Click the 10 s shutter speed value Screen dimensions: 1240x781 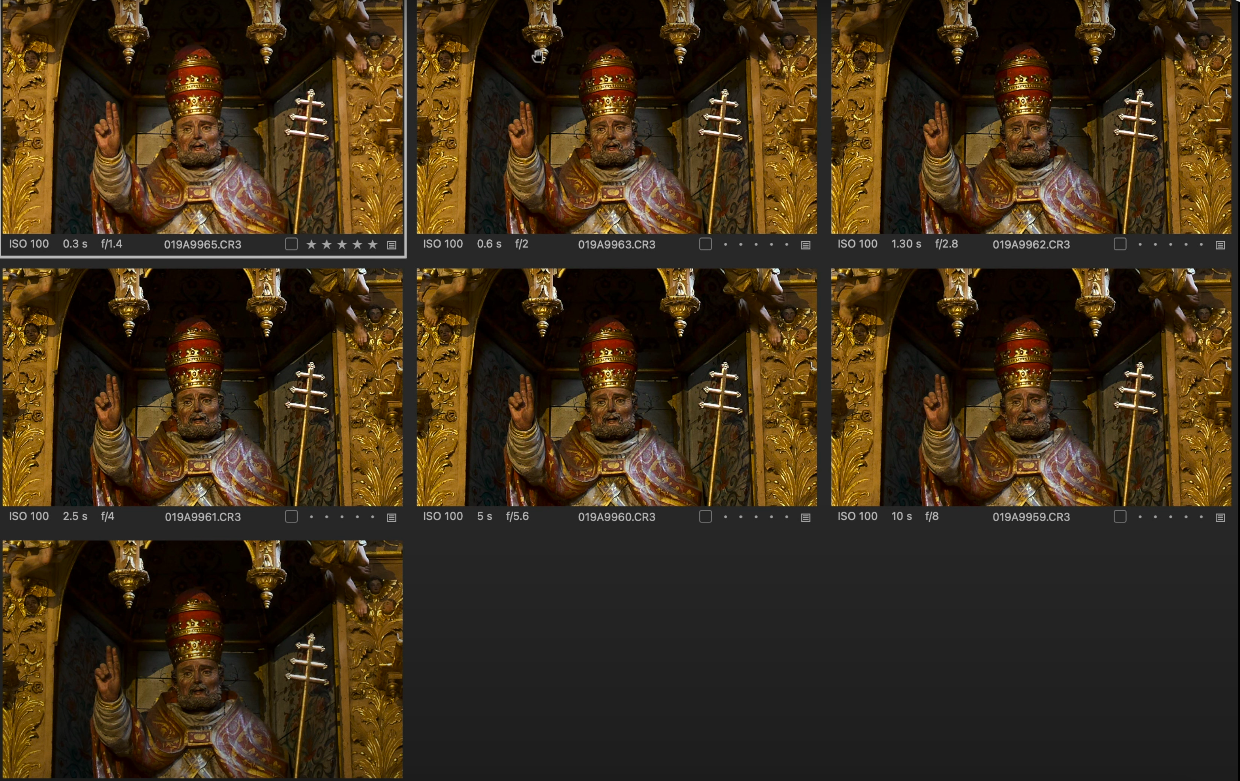point(902,517)
